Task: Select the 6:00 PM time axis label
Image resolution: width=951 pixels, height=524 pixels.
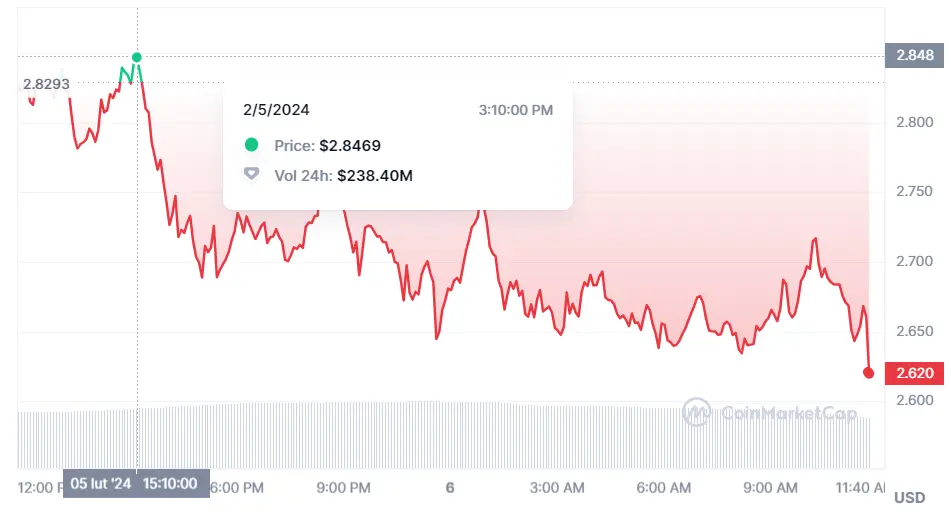Action: coord(239,488)
